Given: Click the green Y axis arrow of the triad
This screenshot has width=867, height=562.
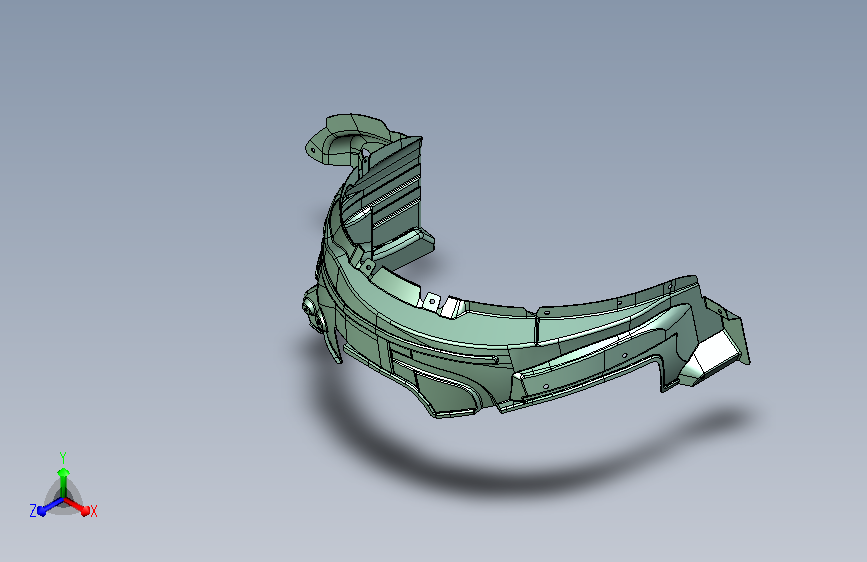Looking at the screenshot, I should click(x=64, y=483).
